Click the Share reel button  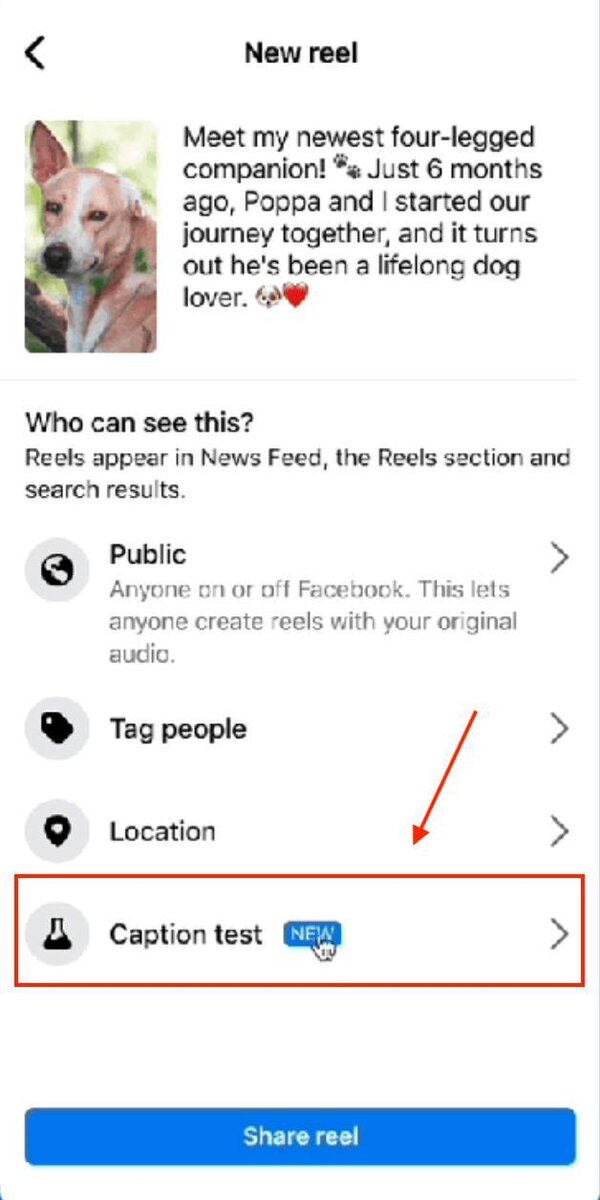point(300,1137)
